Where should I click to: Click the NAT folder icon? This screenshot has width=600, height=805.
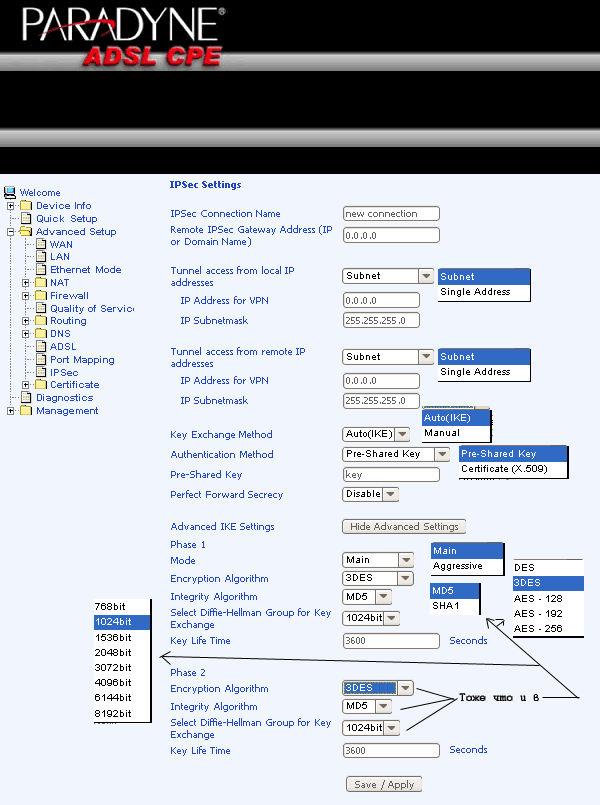click(x=41, y=282)
